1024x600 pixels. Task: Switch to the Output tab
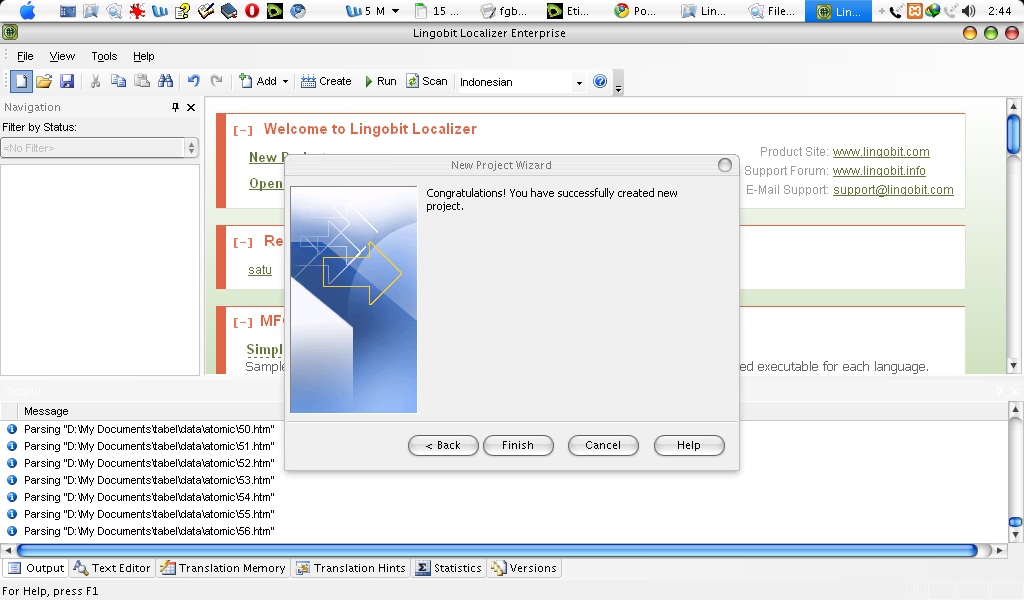pos(37,568)
